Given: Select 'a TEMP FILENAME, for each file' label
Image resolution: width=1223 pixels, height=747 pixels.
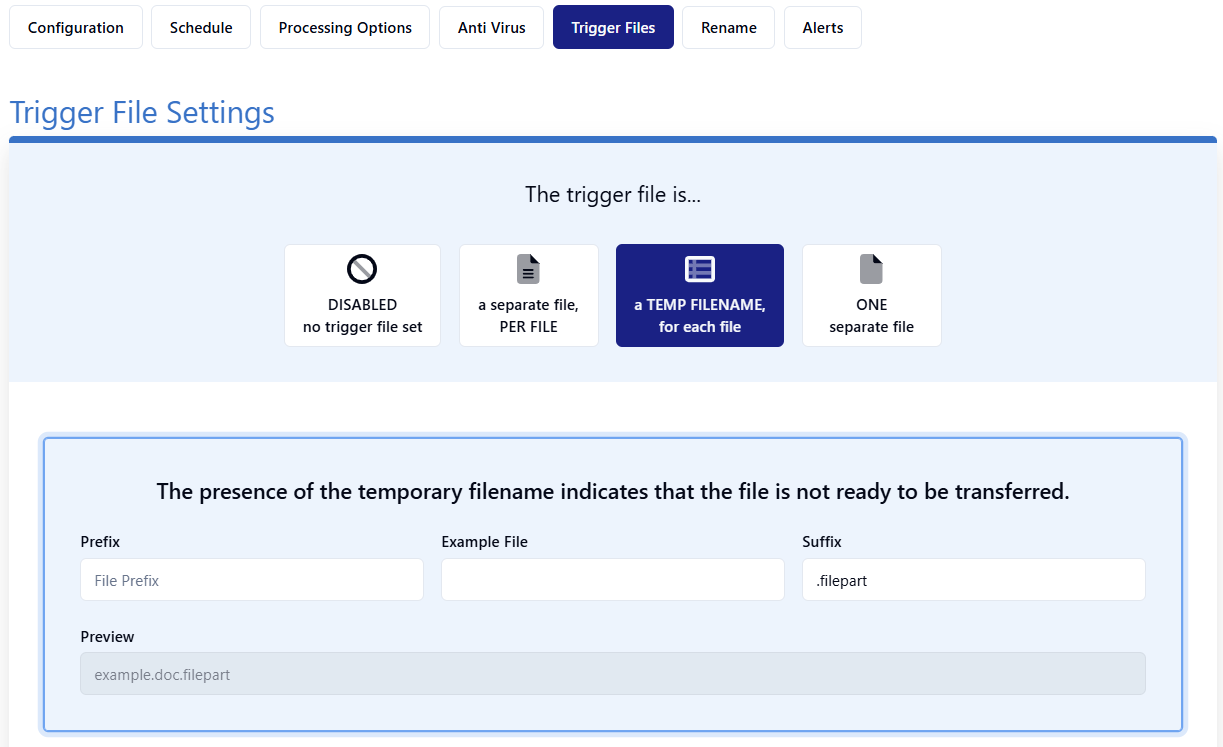Looking at the screenshot, I should click(699, 316).
